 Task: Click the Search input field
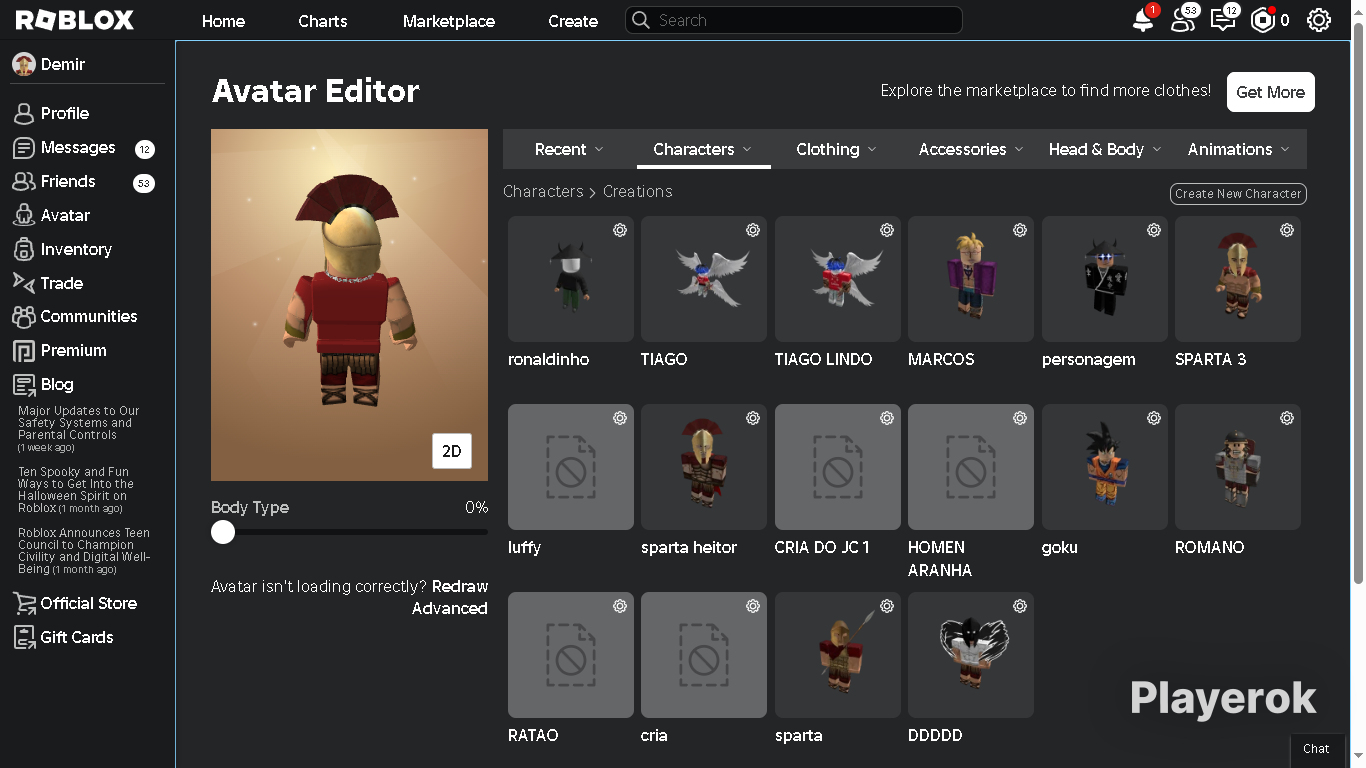click(794, 20)
